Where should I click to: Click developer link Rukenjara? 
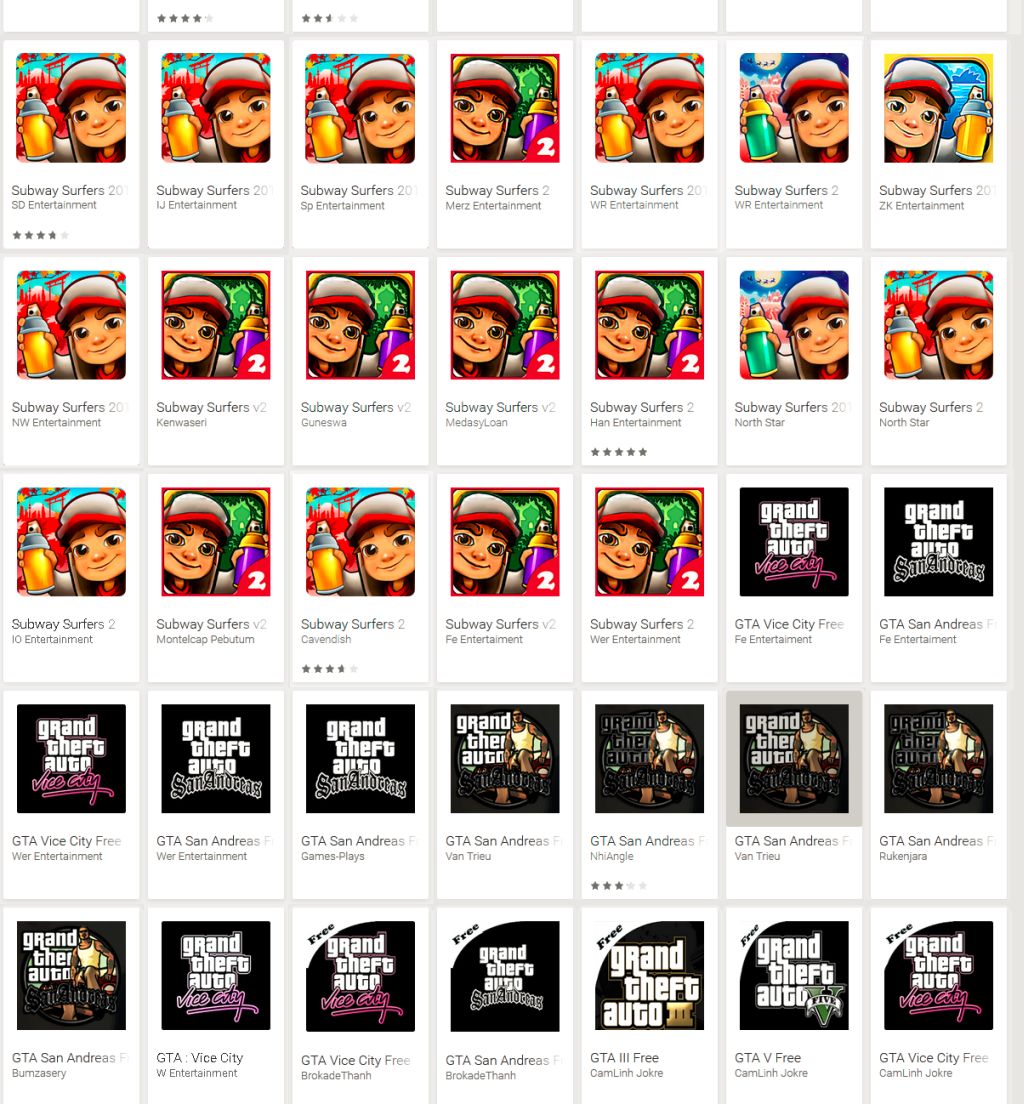click(x=903, y=856)
